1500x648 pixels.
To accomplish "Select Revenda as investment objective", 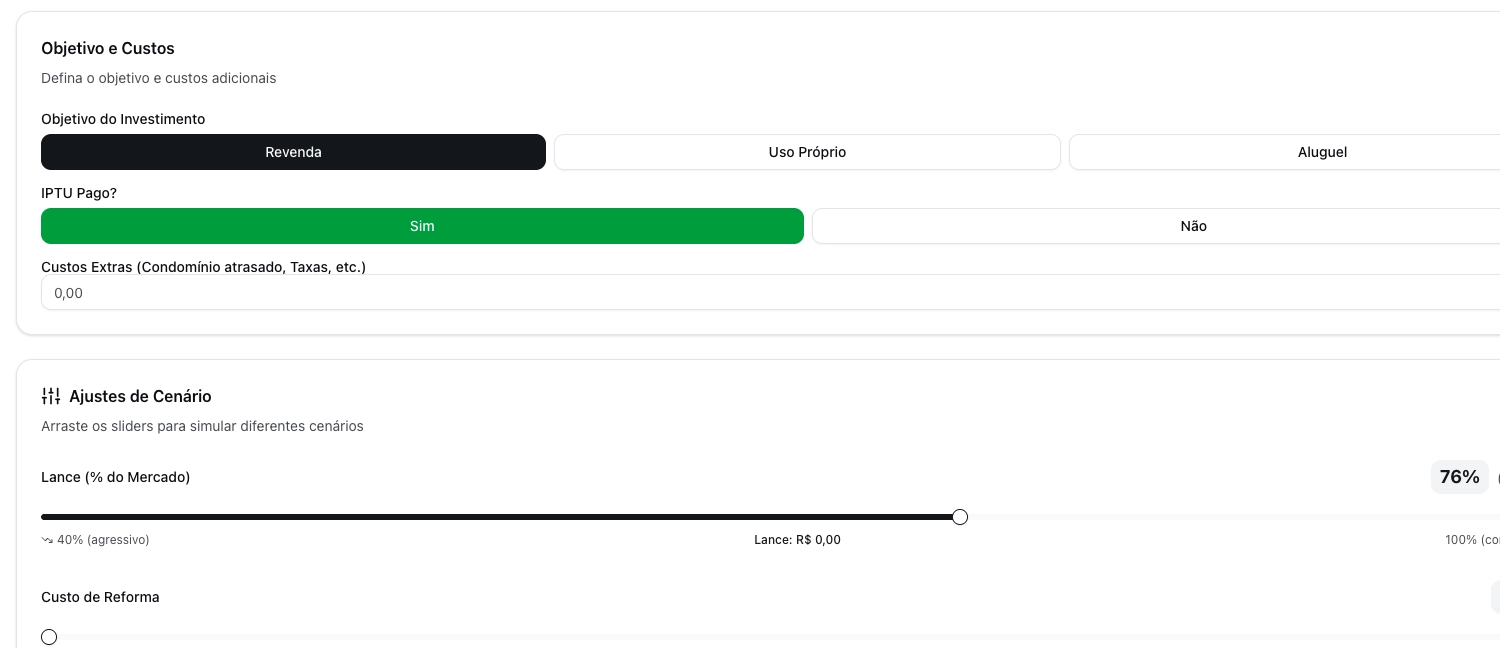I will [293, 152].
